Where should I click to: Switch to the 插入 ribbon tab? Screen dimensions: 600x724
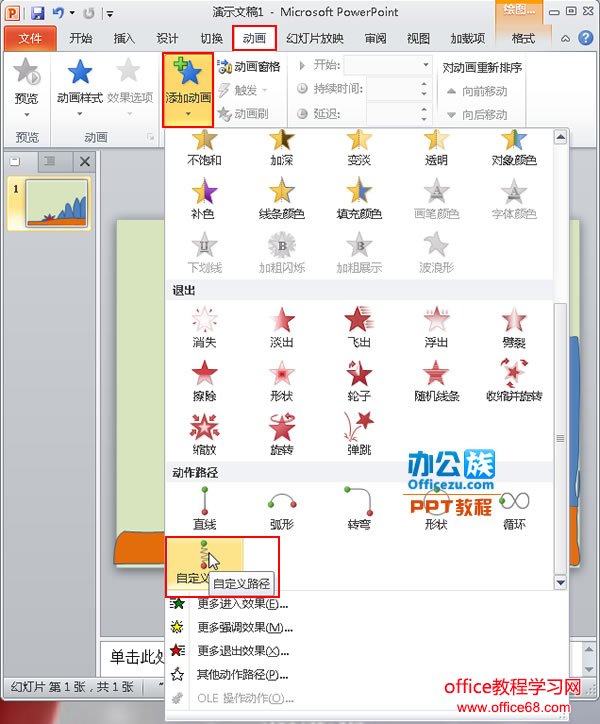click(124, 38)
